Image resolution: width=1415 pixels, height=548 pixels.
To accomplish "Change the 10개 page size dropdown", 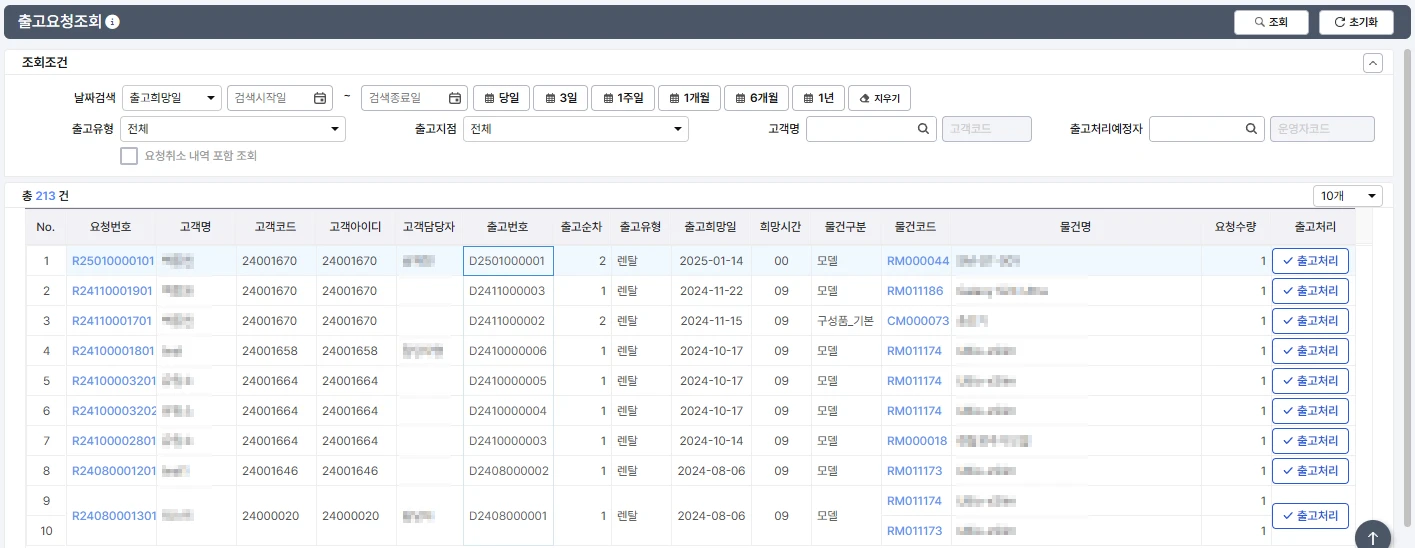I will (1347, 196).
